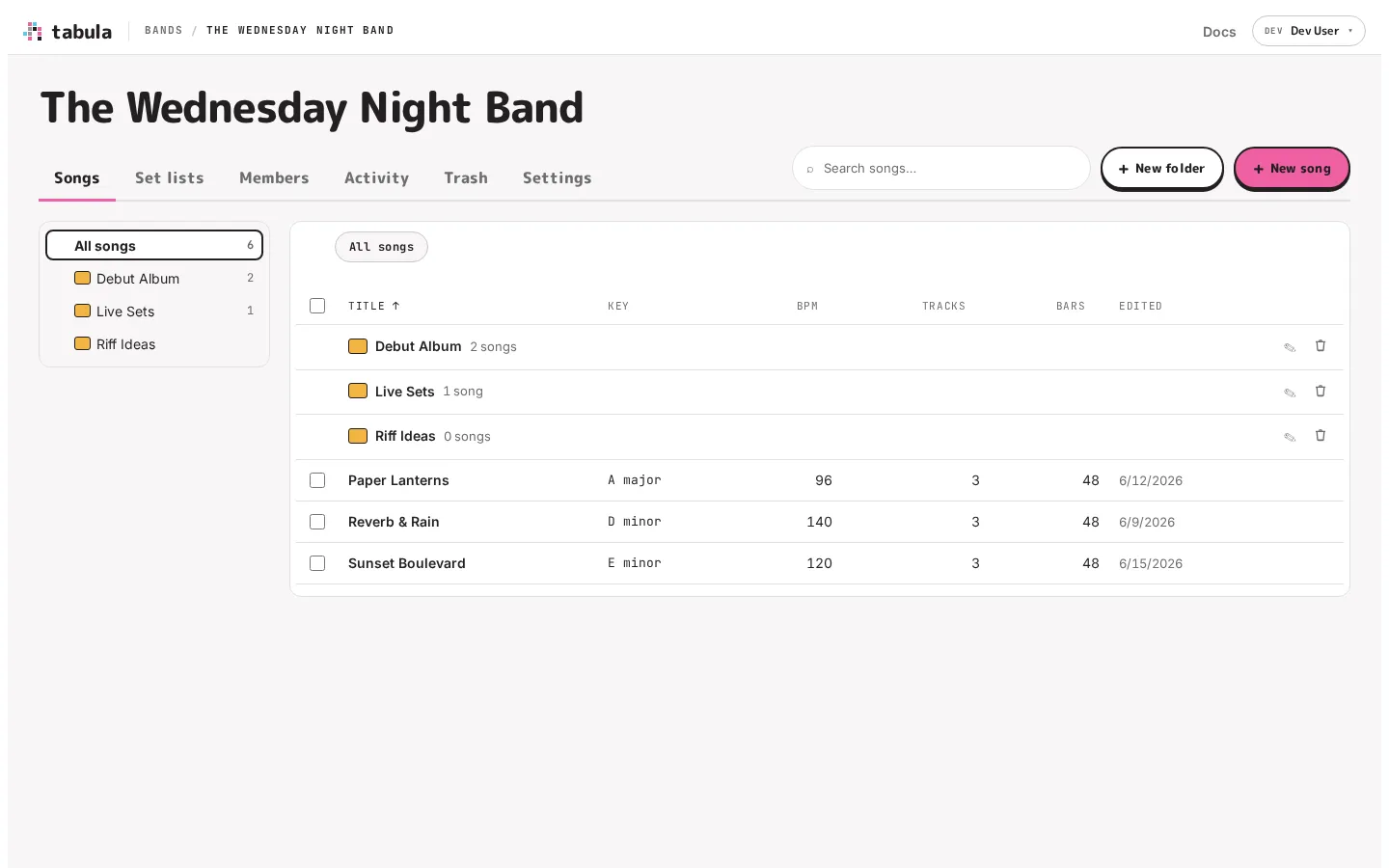Edit the Live Sets folder name with the pencil icon

click(x=1290, y=393)
